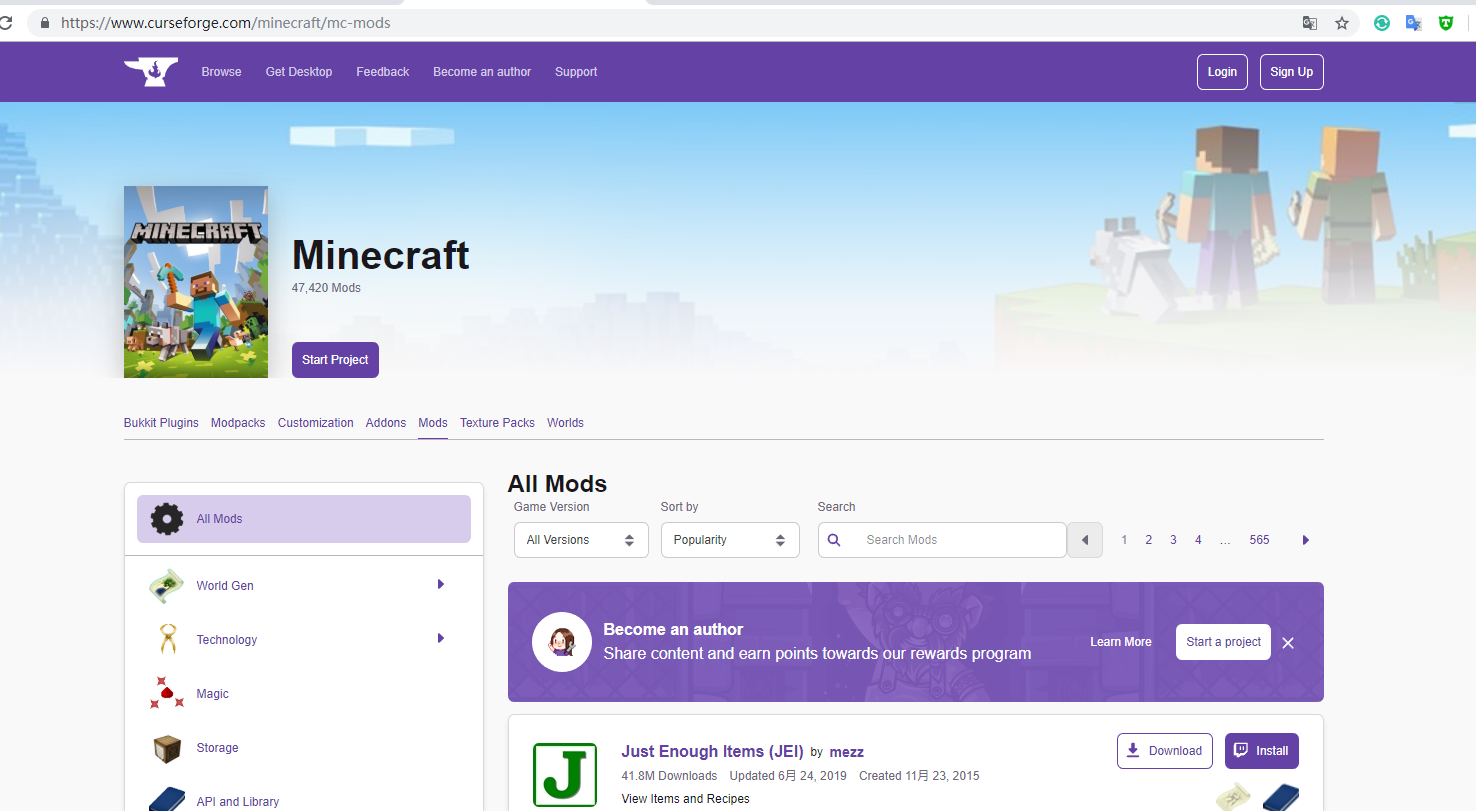Viewport: 1476px width, 811px height.
Task: Go to page 2 of mods
Action: 1149,540
